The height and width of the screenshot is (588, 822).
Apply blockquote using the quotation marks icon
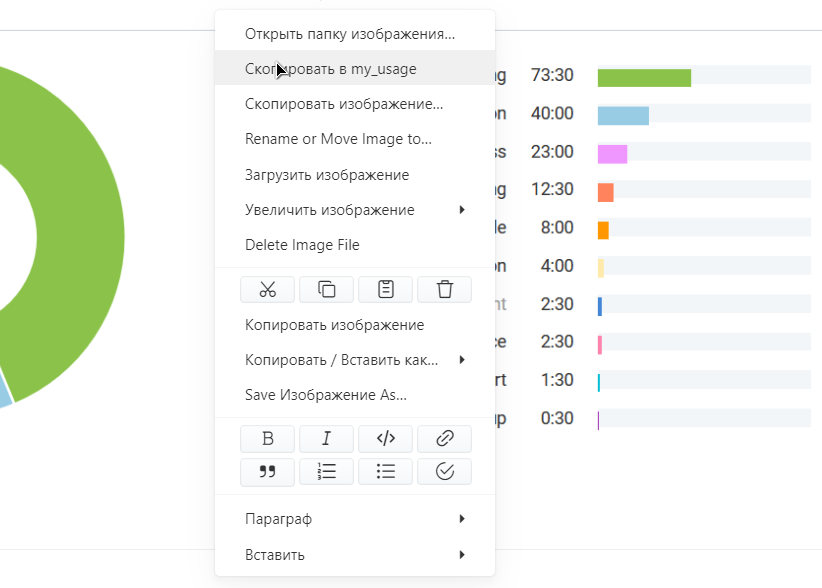[267, 472]
